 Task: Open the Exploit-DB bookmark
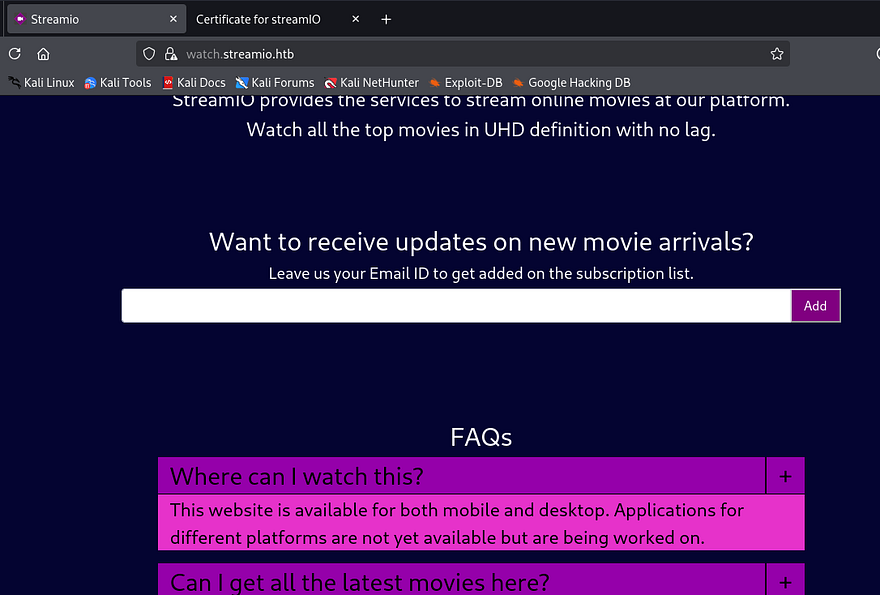coord(465,83)
